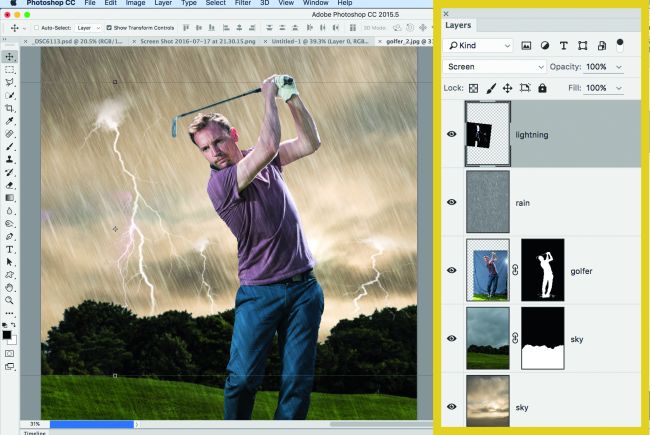
Task: Open the Kind filter dropdown
Action: click(x=478, y=46)
